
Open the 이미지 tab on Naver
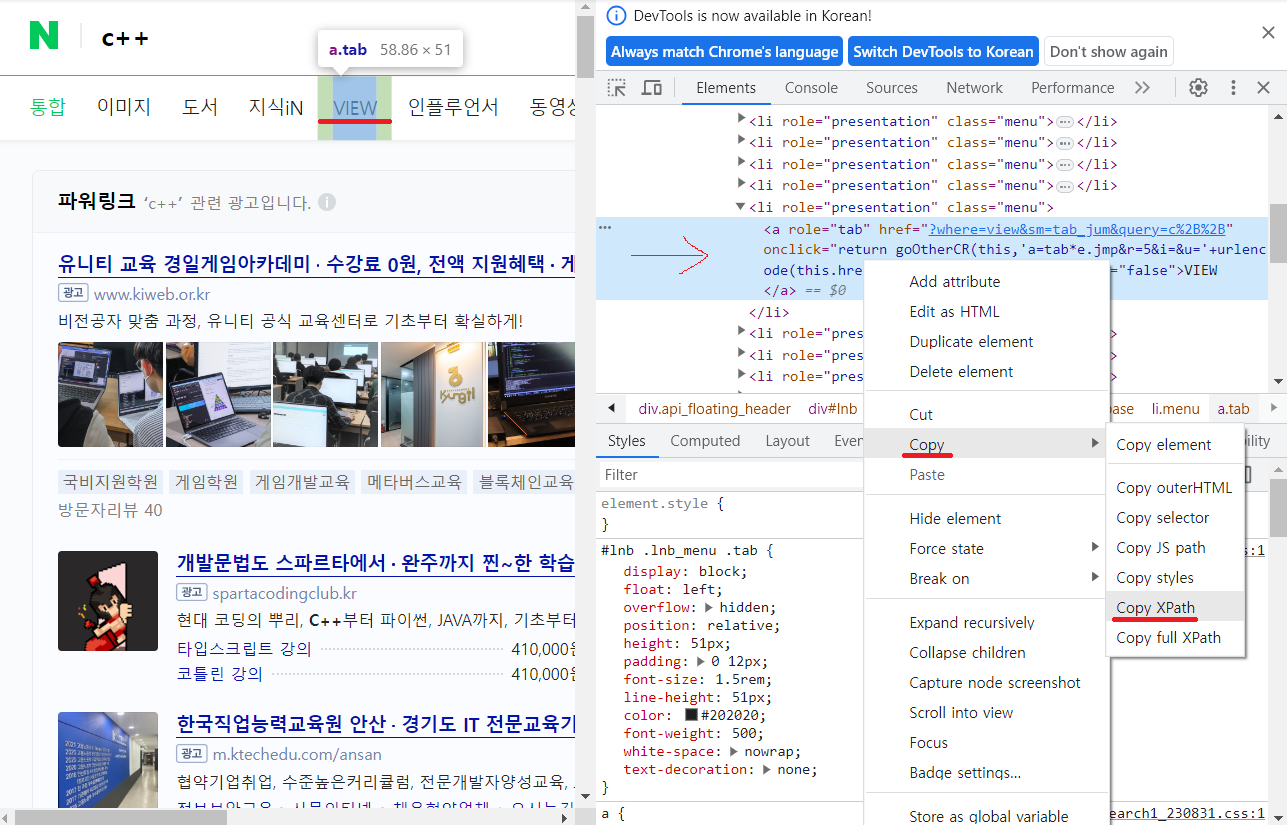click(x=124, y=107)
